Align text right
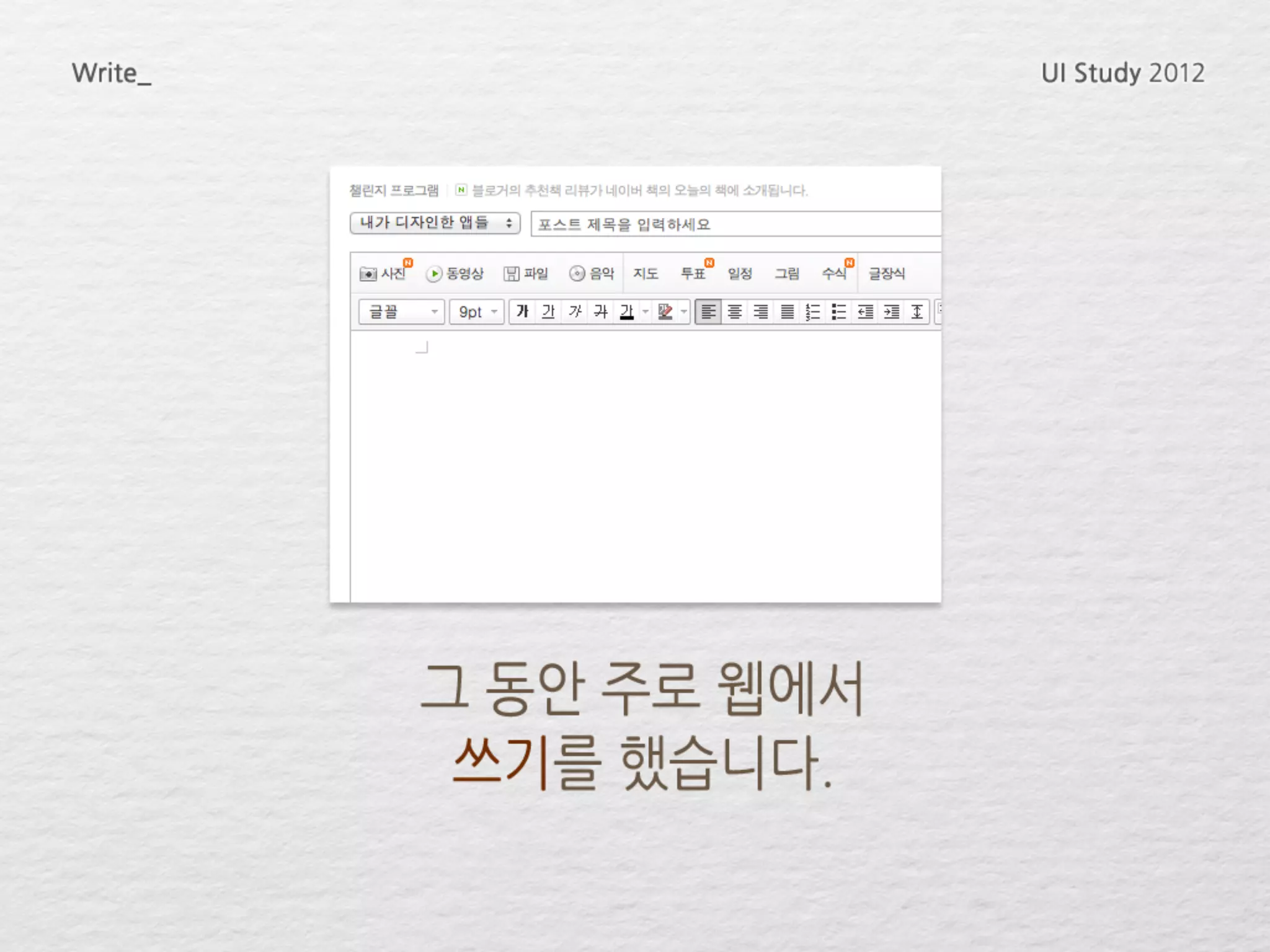This screenshot has width=1270, height=952. [x=760, y=311]
